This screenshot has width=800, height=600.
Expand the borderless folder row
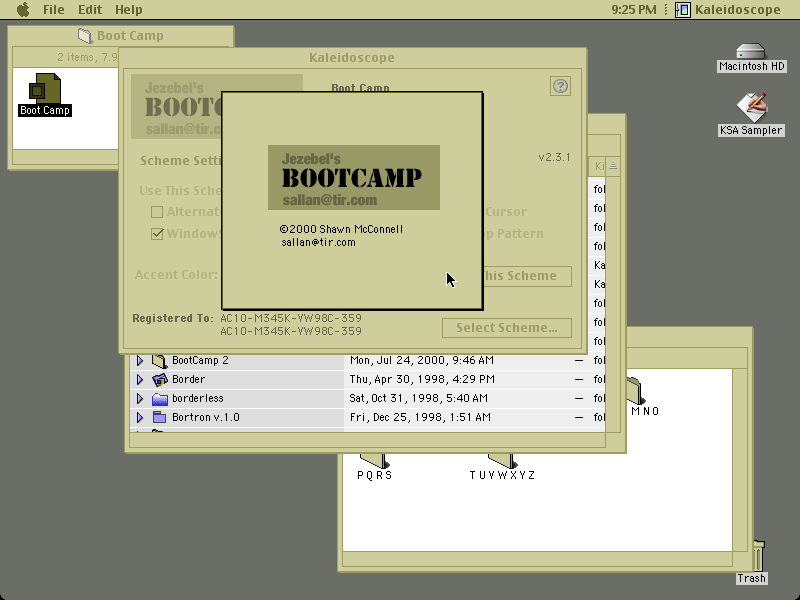[140, 398]
